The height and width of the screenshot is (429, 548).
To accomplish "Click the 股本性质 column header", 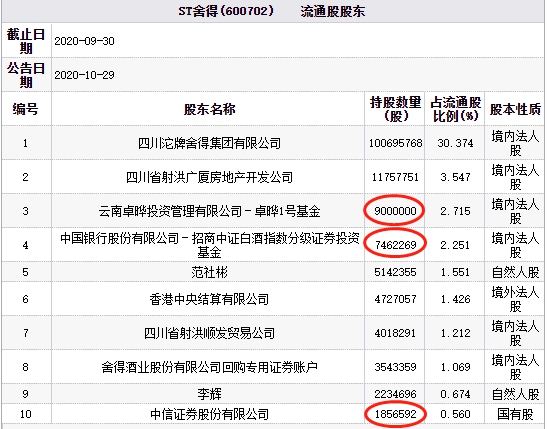I will (x=515, y=109).
